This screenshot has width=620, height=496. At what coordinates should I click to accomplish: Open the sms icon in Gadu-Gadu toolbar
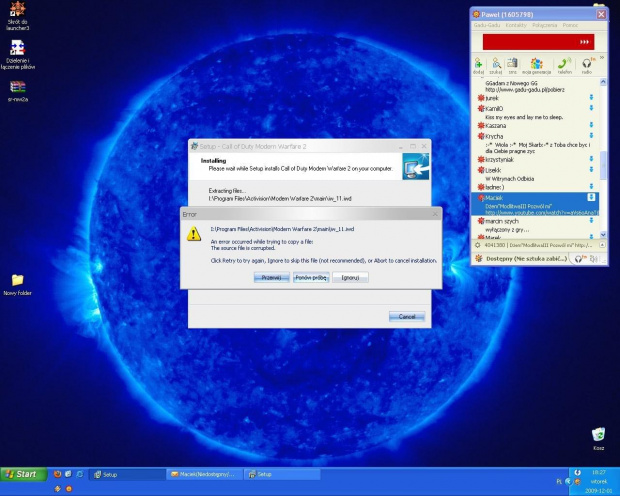point(512,64)
